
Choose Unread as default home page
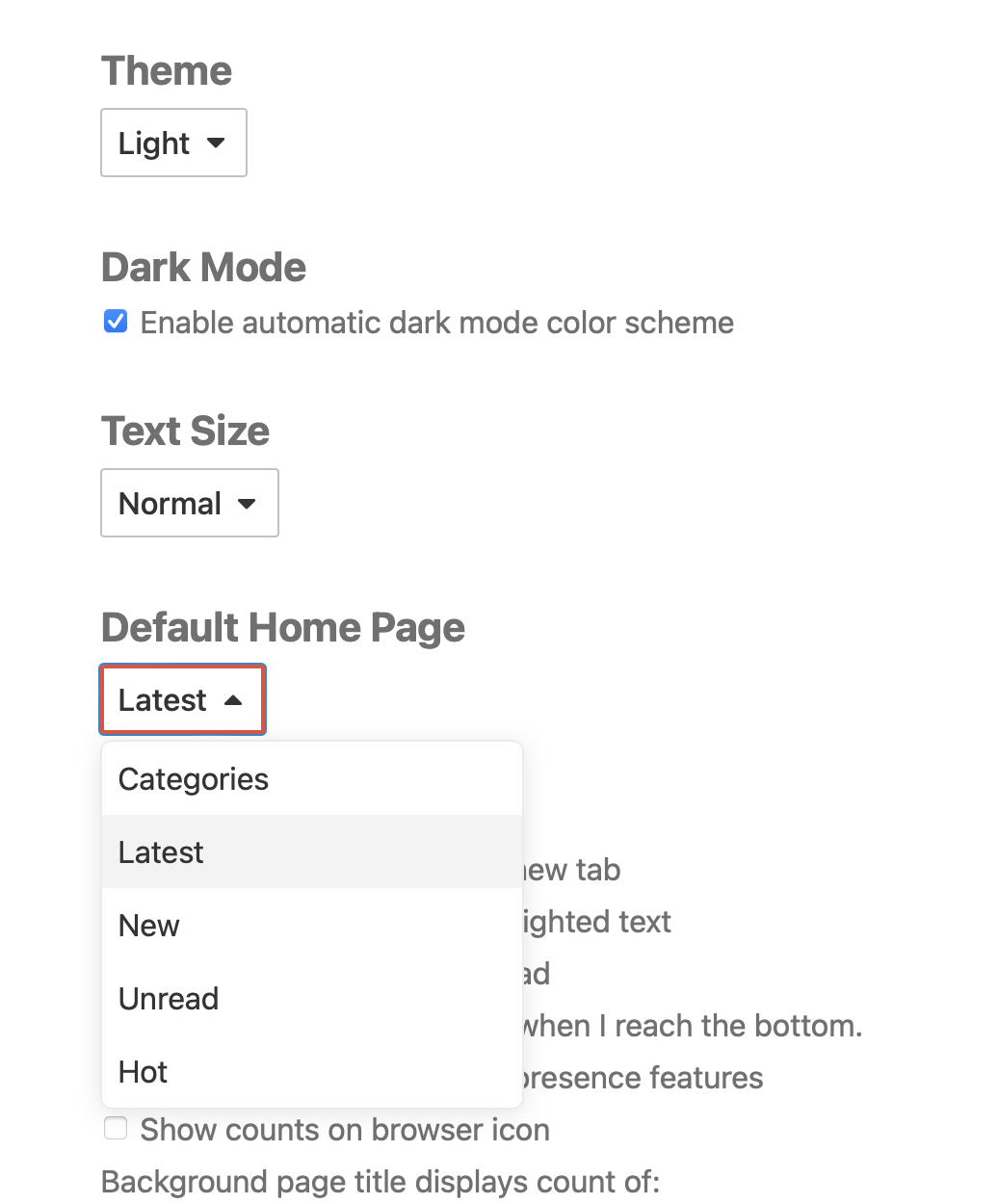[169, 999]
